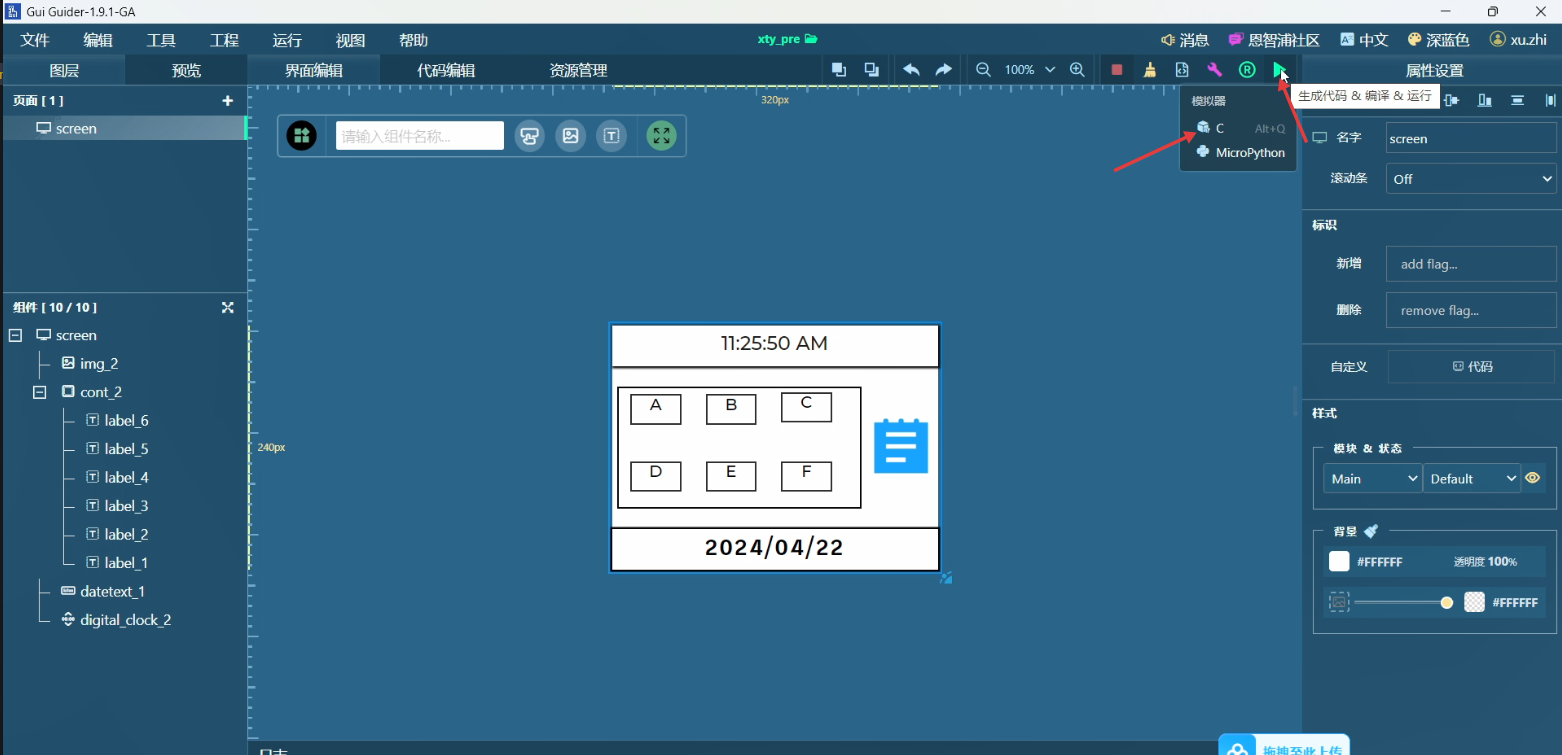Click the white background color swatch
The width and height of the screenshot is (1562, 755).
1339,562
